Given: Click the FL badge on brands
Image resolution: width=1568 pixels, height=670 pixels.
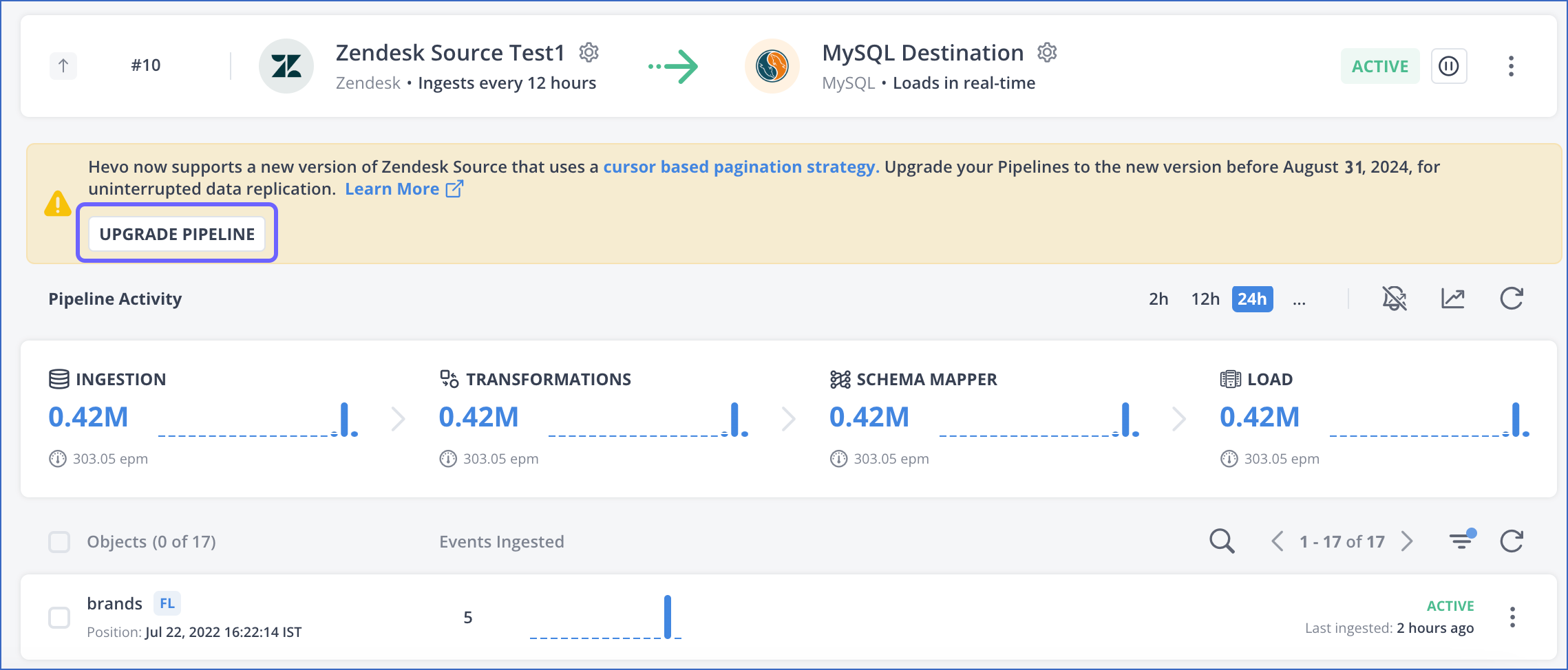Looking at the screenshot, I should point(167,603).
